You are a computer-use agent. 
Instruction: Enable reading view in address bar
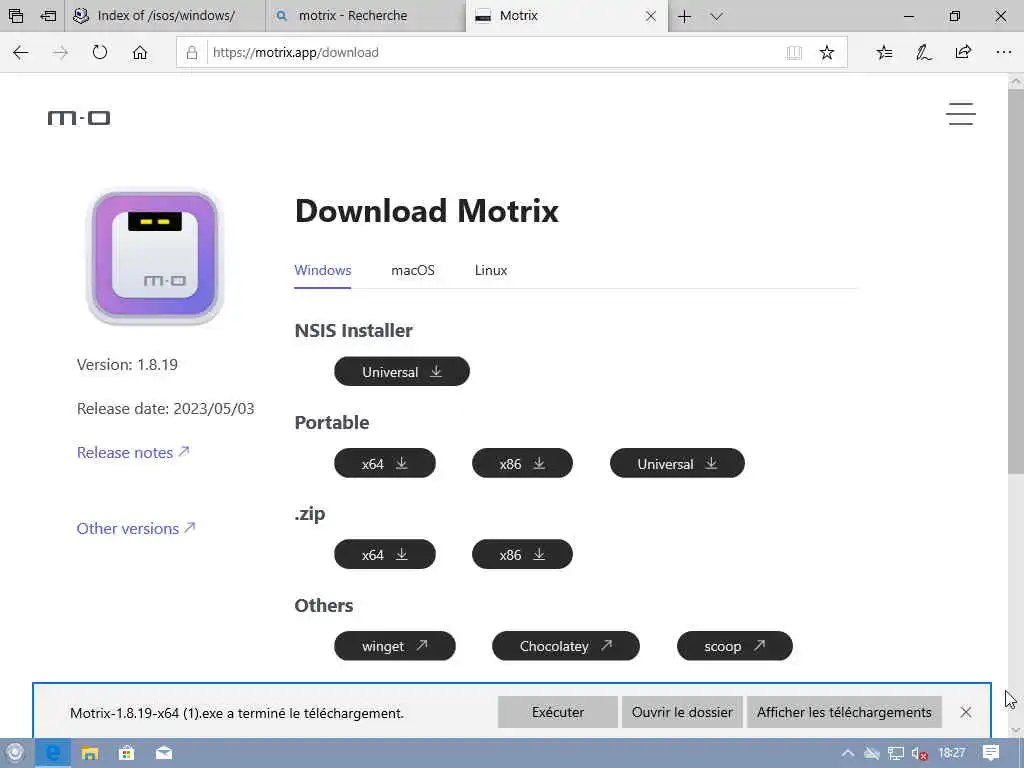(794, 53)
